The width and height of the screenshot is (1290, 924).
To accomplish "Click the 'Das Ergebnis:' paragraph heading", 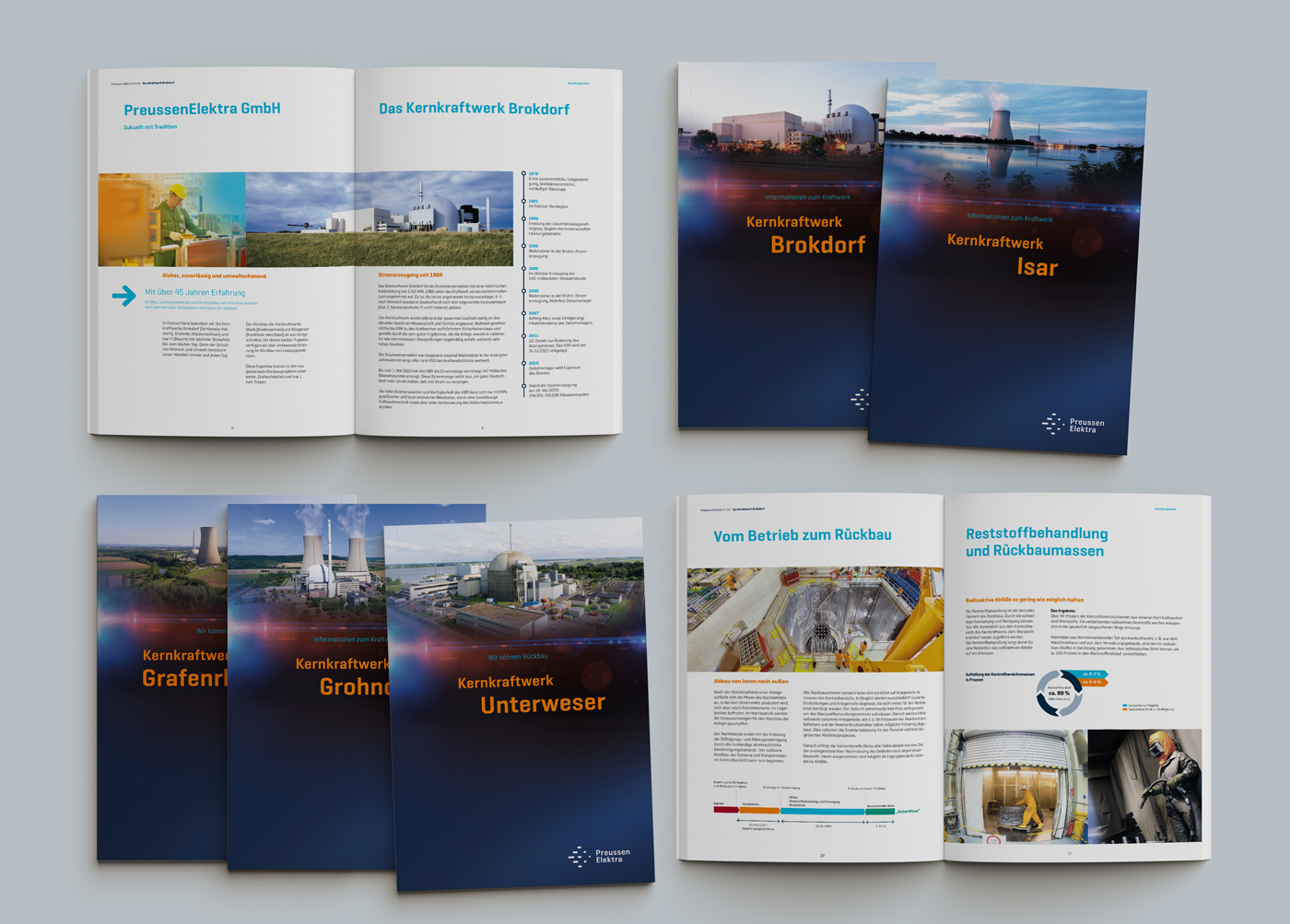I will tap(1062, 611).
